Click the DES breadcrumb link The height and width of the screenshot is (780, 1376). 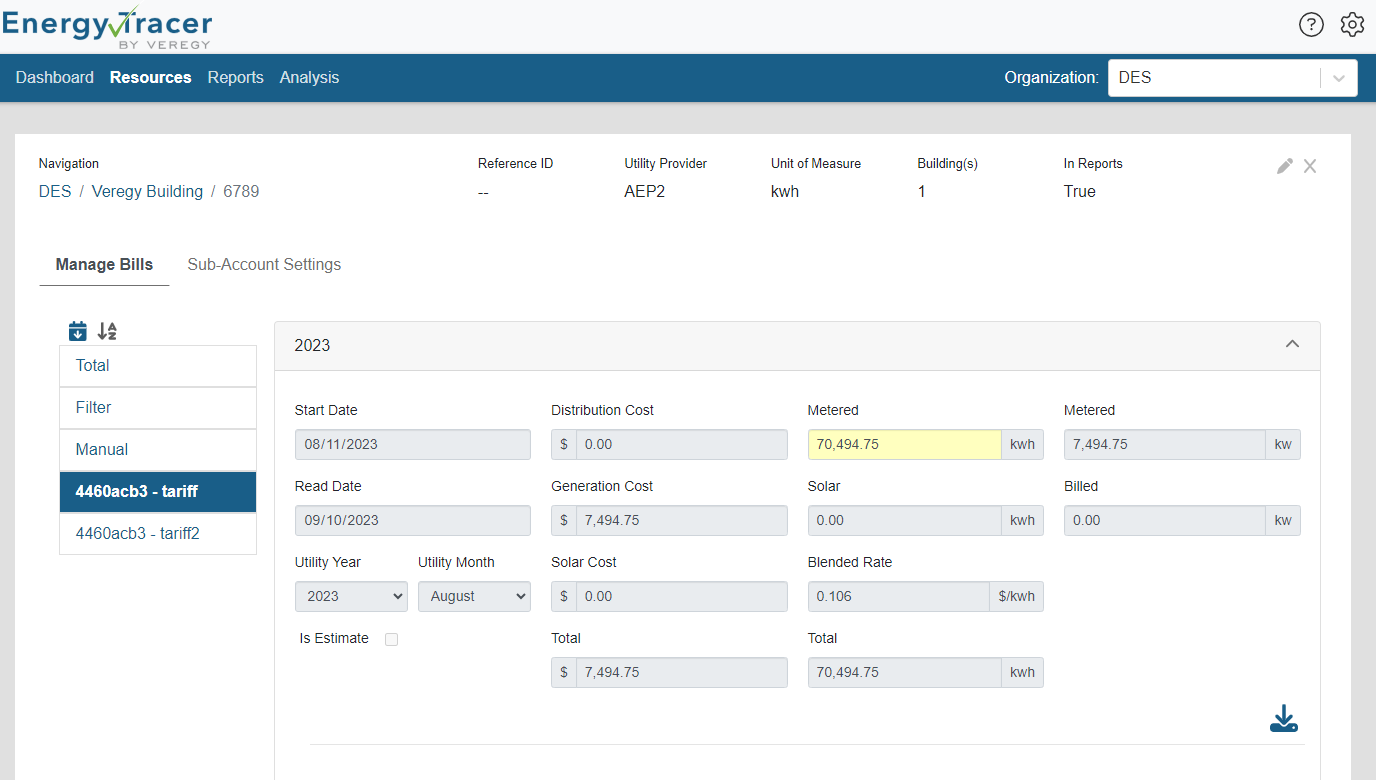pyautogui.click(x=55, y=191)
